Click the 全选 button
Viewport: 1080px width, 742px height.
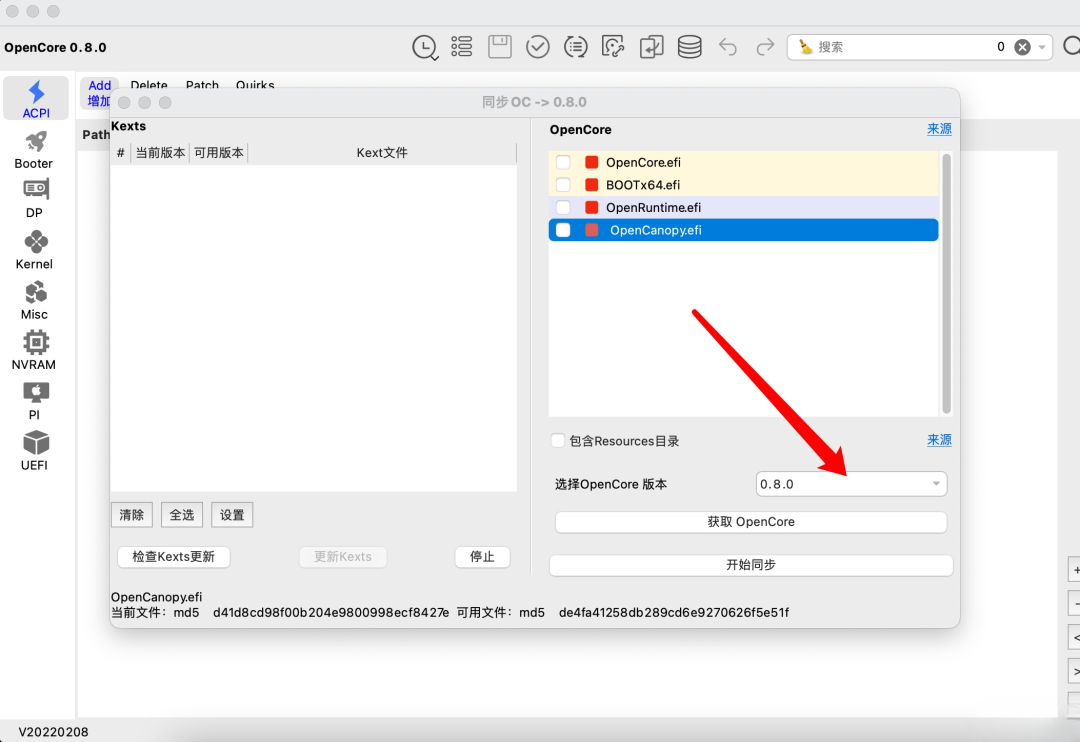(182, 515)
